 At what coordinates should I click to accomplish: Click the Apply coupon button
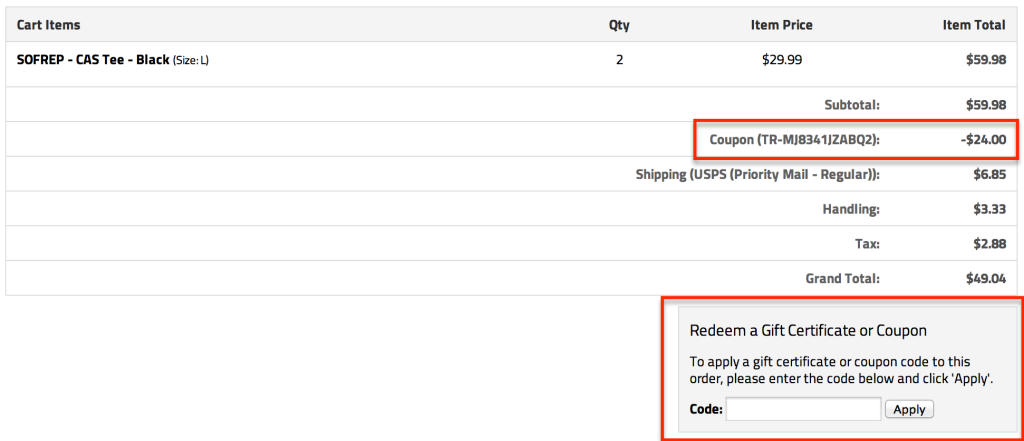909,409
